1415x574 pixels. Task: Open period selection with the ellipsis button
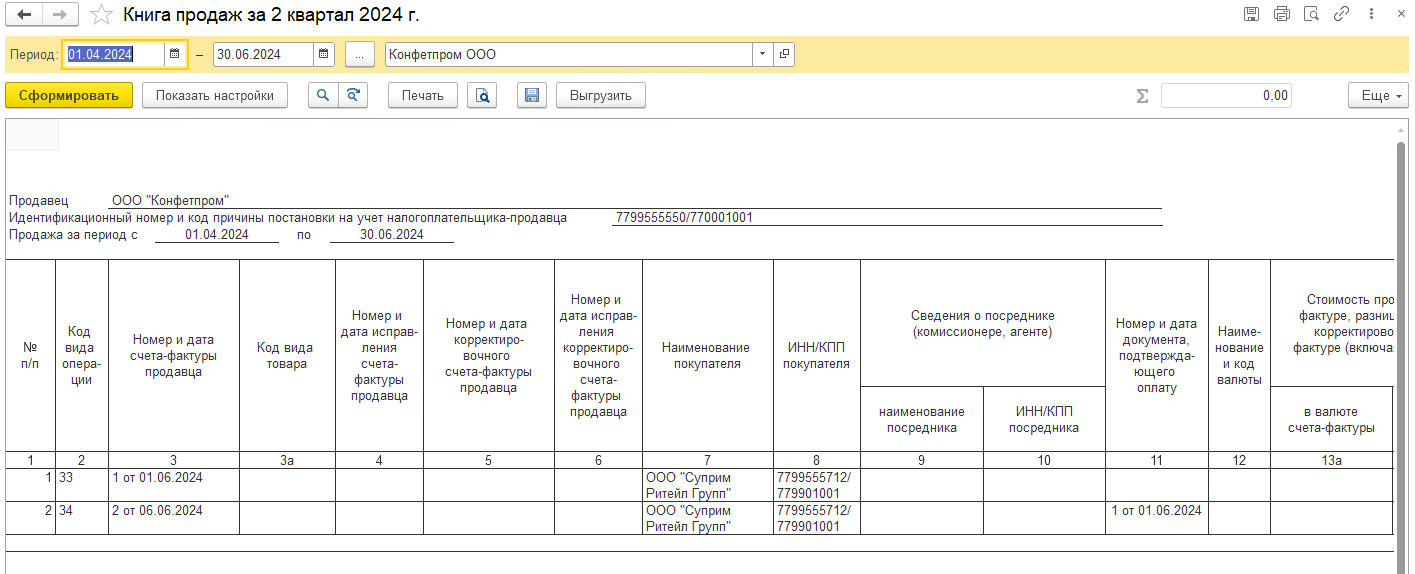pos(359,54)
